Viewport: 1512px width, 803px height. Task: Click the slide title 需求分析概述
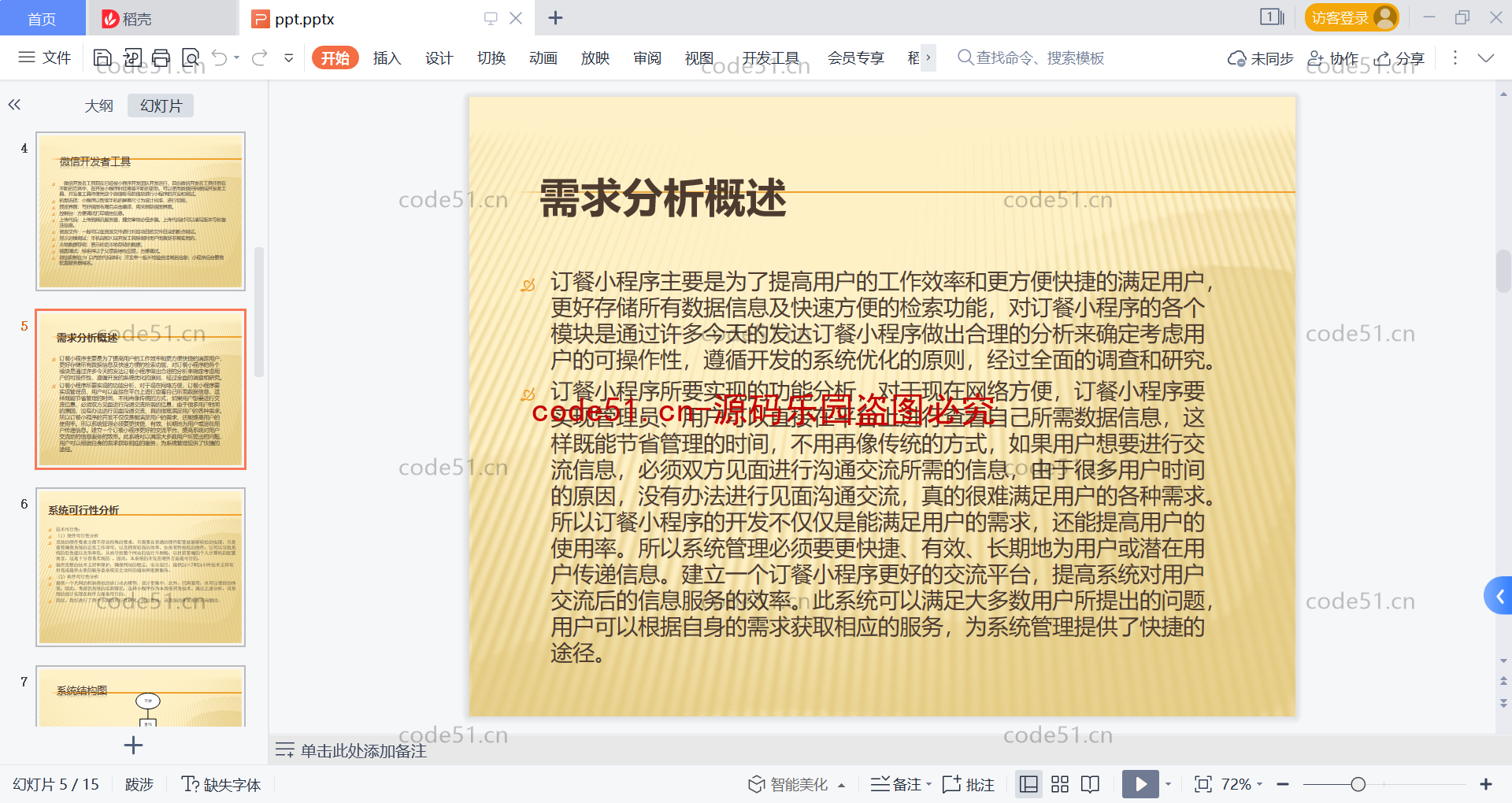663,198
